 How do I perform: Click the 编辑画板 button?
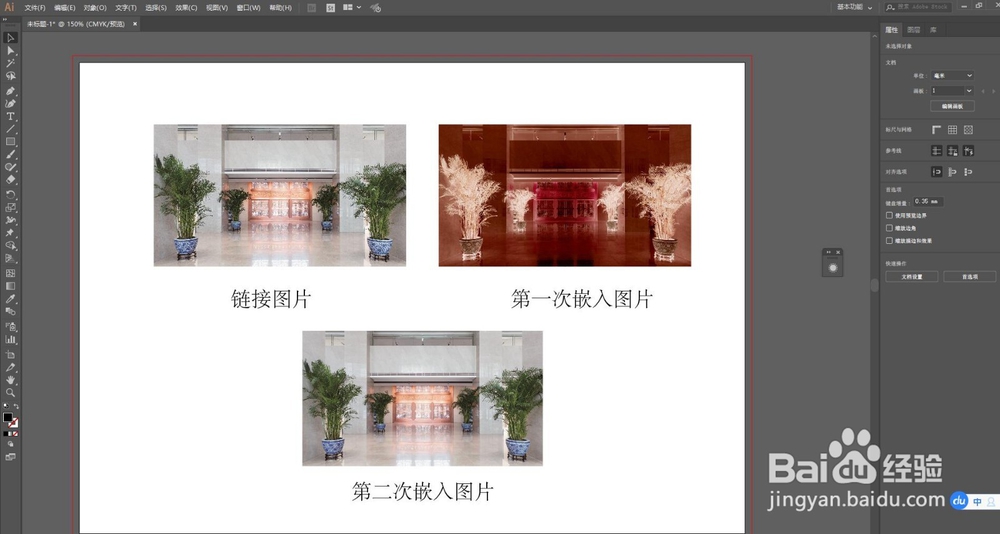pyautogui.click(x=952, y=106)
